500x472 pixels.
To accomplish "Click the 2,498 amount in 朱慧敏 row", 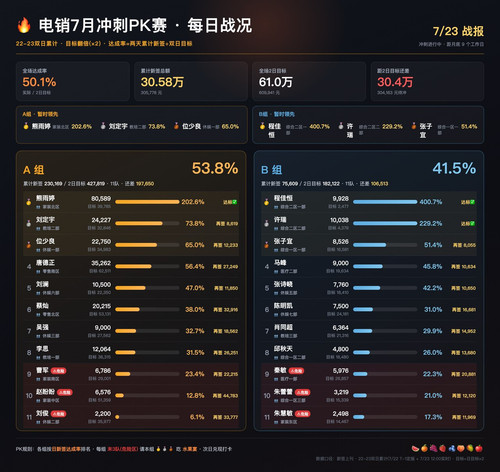I will point(341,414).
